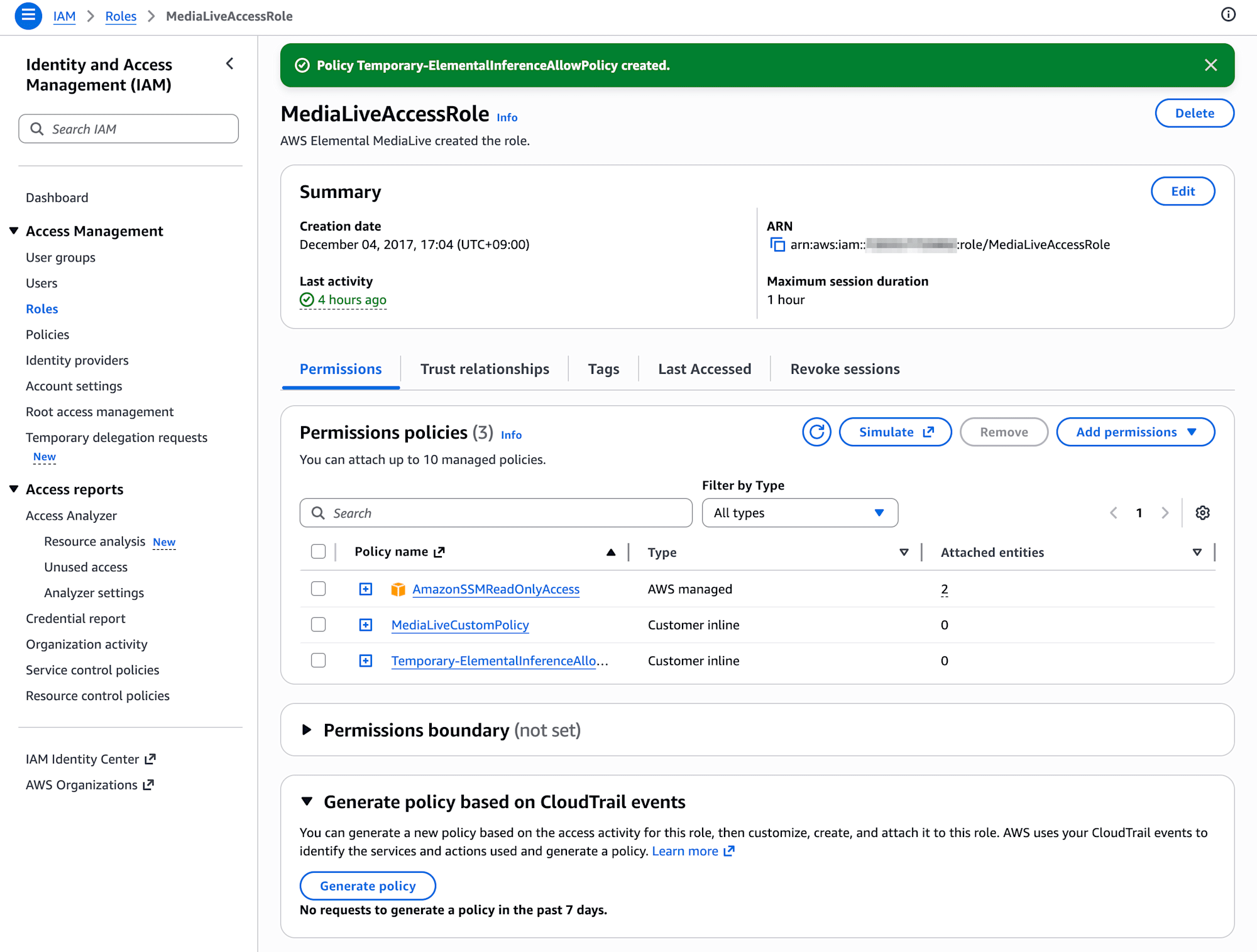Image resolution: width=1257 pixels, height=952 pixels.
Task: Open the Add permissions dropdown menu
Action: click(1135, 432)
